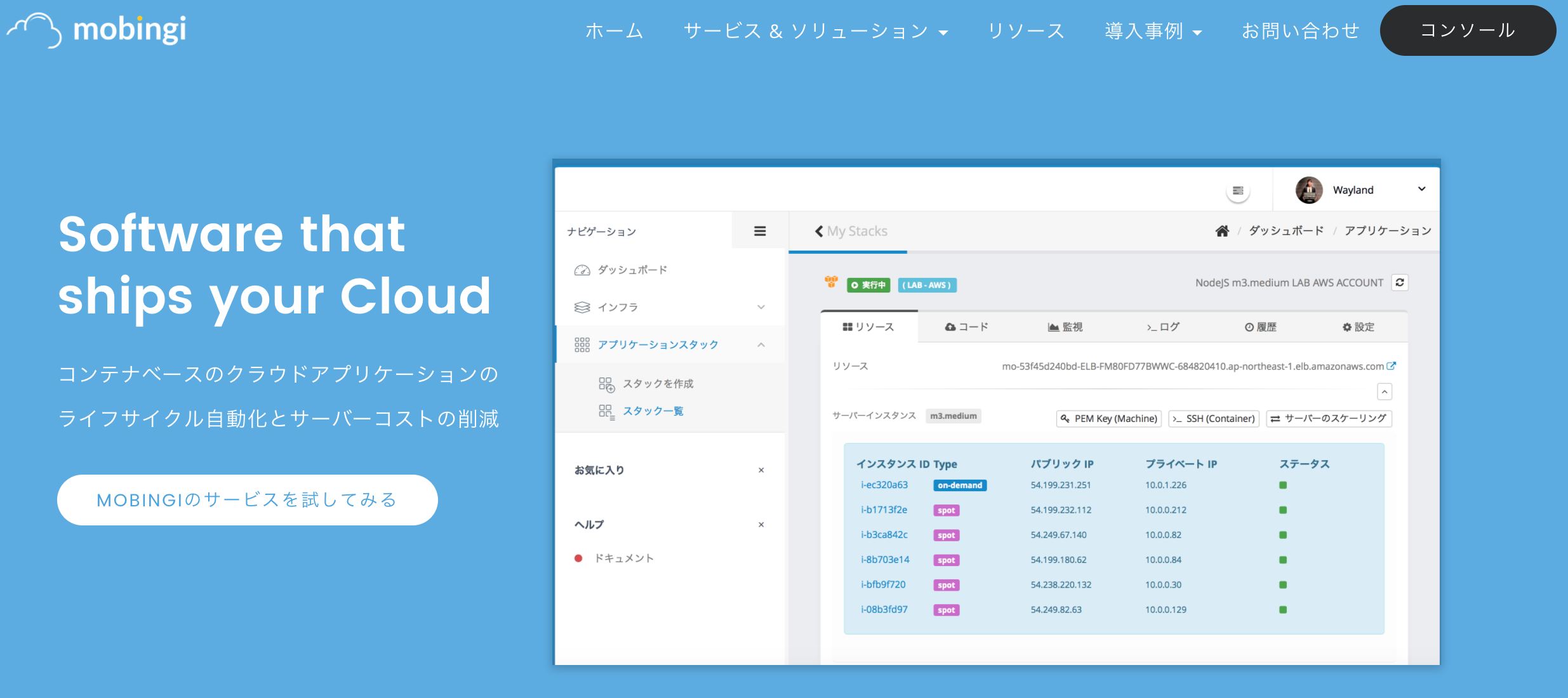Click the インフラ layers icon

tap(582, 308)
